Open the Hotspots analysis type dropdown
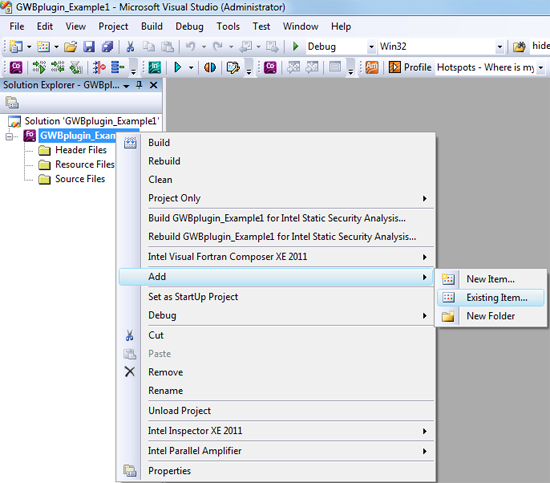 point(541,67)
